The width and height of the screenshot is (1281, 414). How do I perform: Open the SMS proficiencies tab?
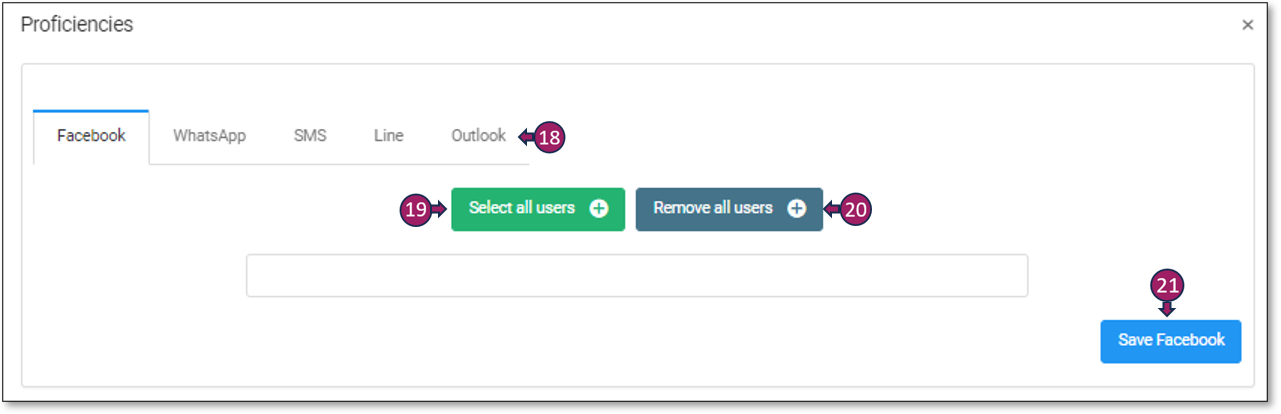(x=310, y=136)
